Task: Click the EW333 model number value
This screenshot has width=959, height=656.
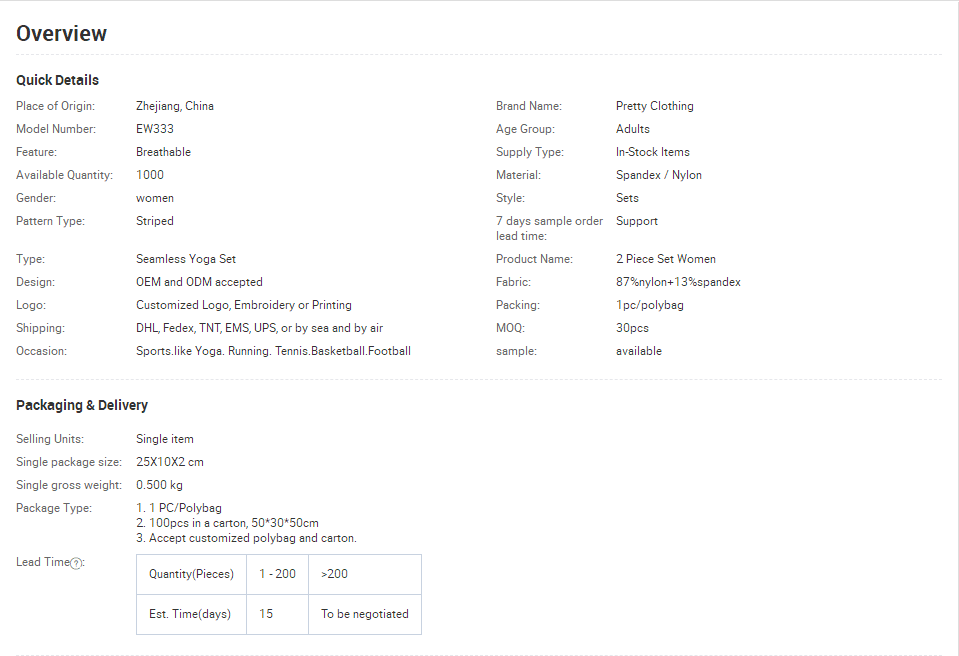Action: (154, 129)
